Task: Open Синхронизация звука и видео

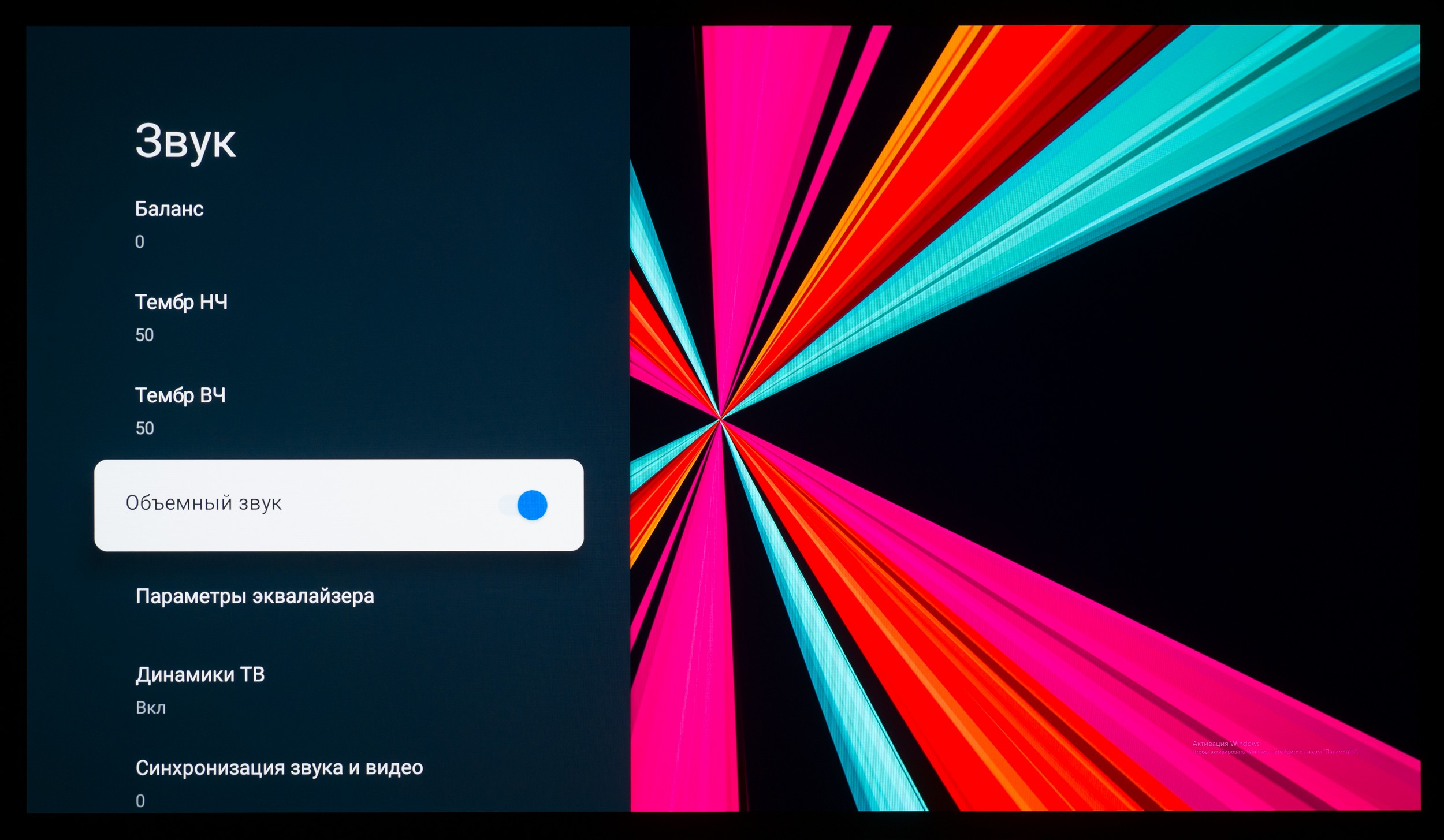Action: click(x=279, y=768)
